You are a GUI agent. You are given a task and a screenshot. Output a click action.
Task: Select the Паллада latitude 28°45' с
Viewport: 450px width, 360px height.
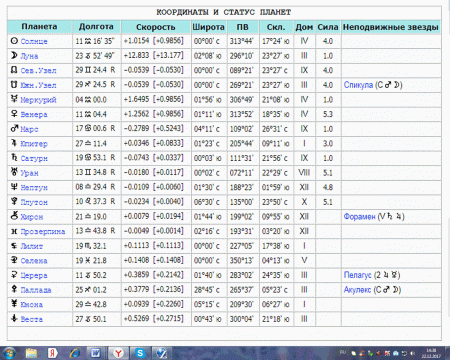tap(207, 290)
